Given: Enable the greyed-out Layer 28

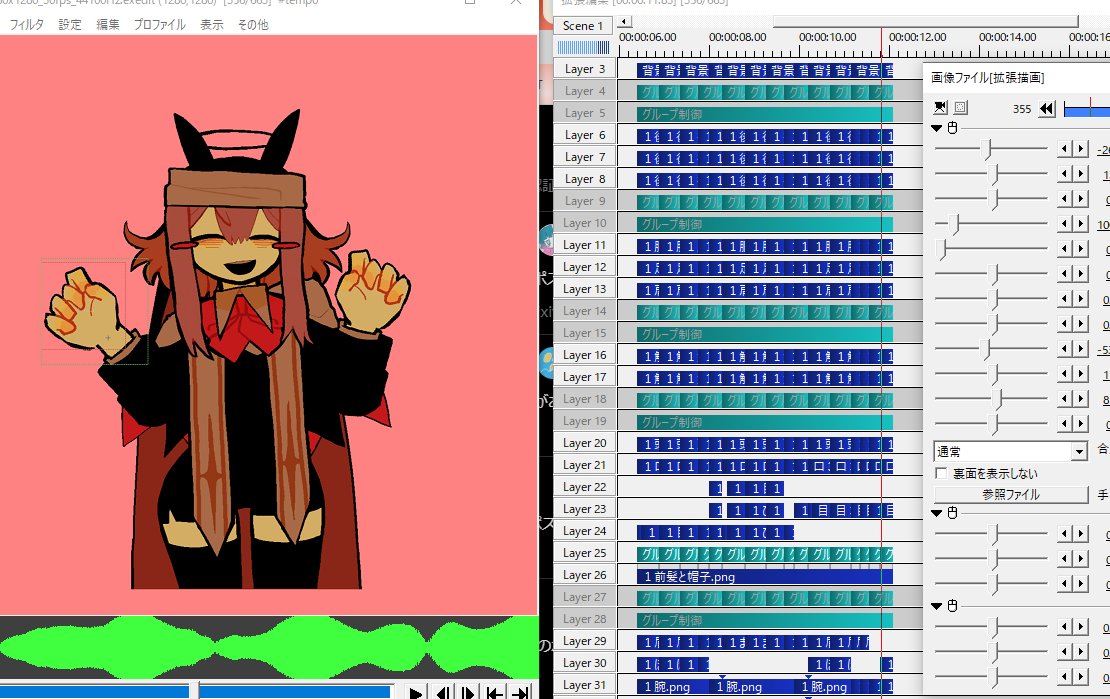Looking at the screenshot, I should [x=585, y=619].
